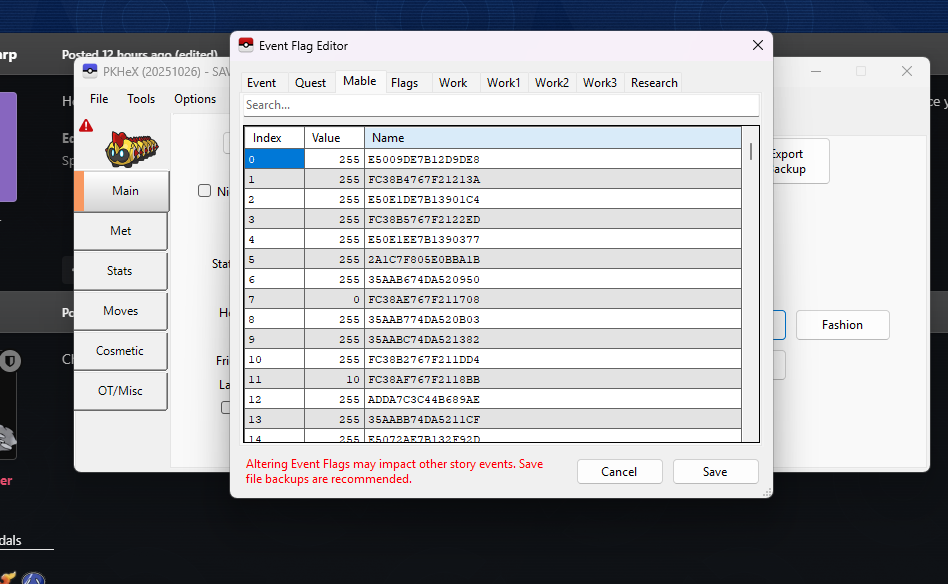Open the File menu in PKHeX
This screenshot has height=584, width=948.
click(99, 99)
